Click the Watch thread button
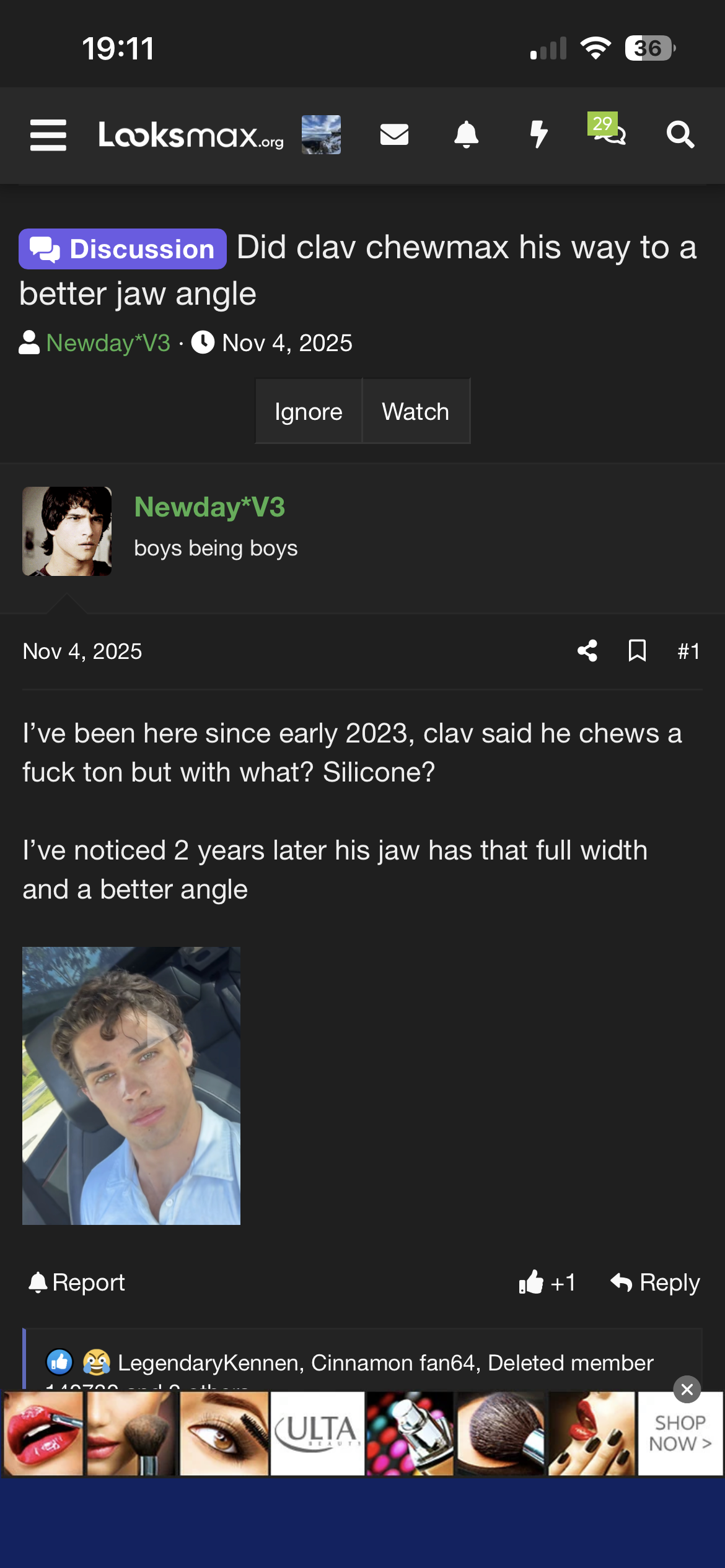725x1568 pixels. 416,412
